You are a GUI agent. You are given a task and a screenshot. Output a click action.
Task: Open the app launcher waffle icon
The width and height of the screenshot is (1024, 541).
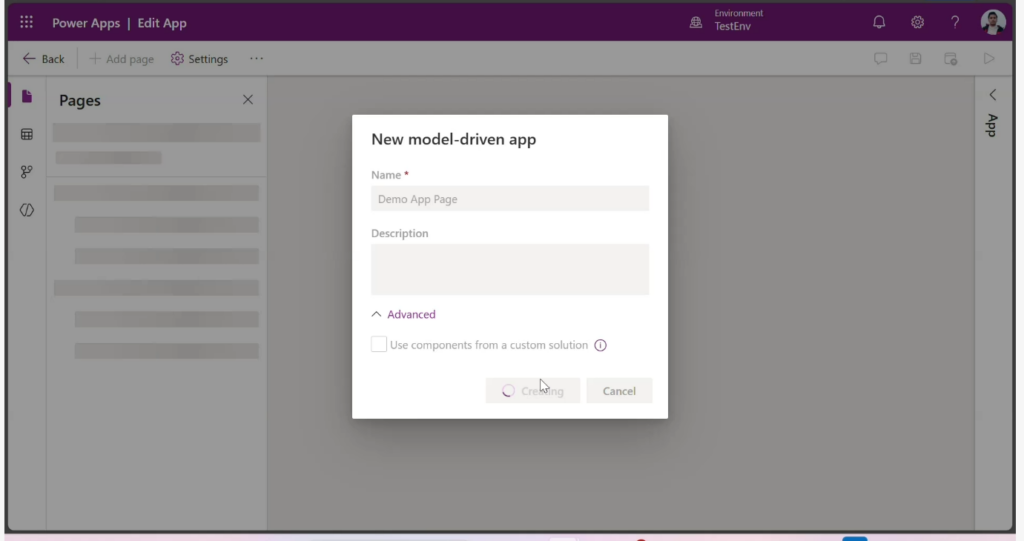click(27, 22)
